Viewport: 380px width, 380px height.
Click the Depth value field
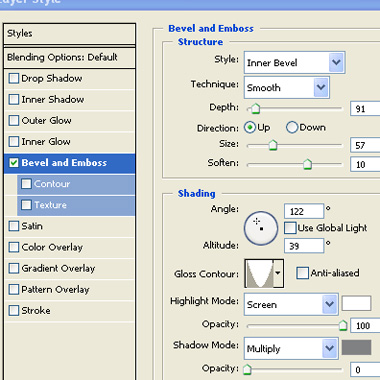tap(365, 109)
